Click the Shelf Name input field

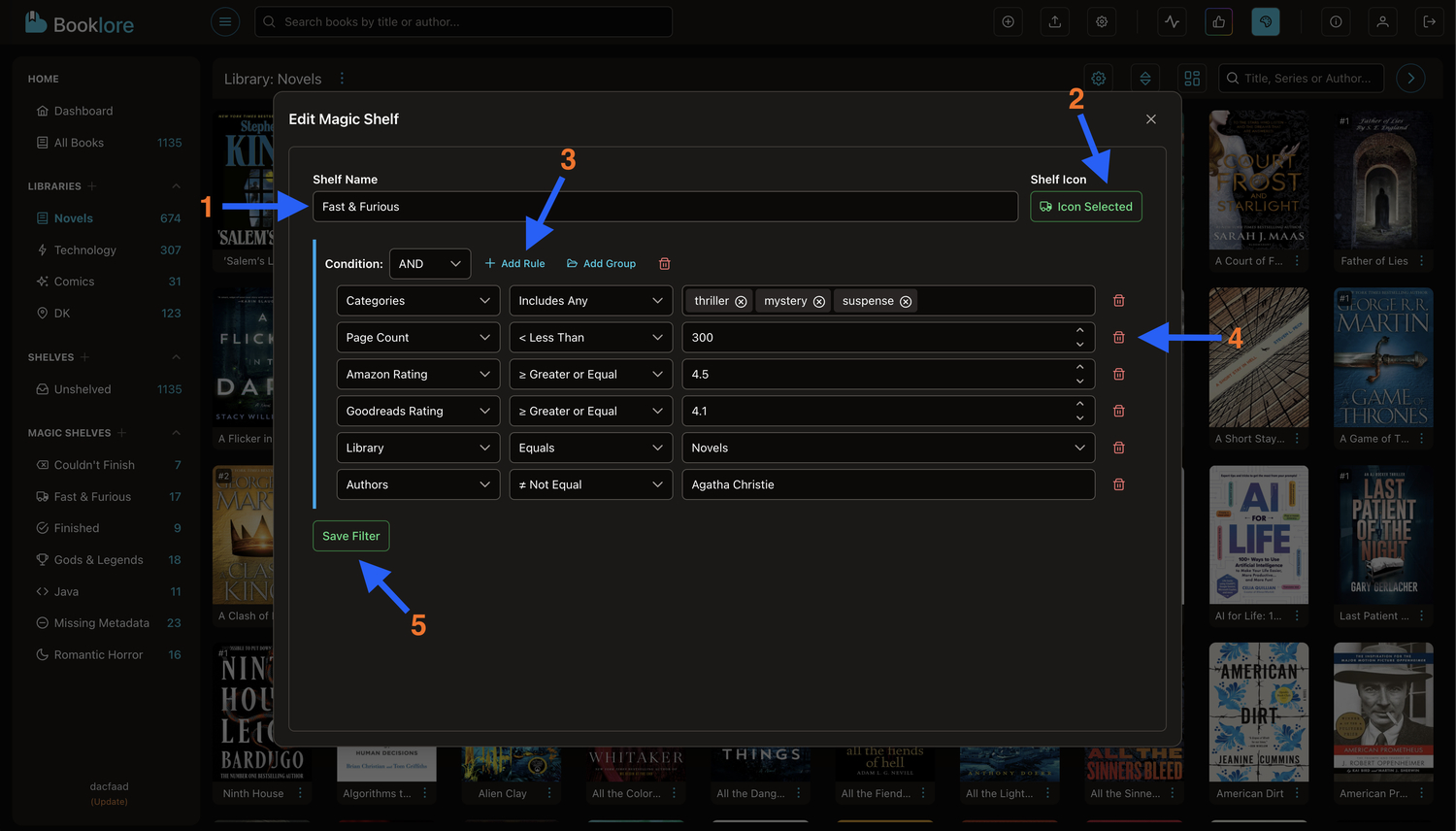click(x=664, y=207)
